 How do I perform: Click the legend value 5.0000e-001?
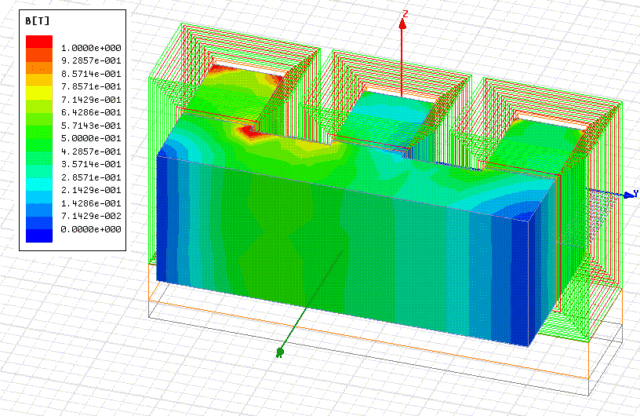click(x=91, y=138)
